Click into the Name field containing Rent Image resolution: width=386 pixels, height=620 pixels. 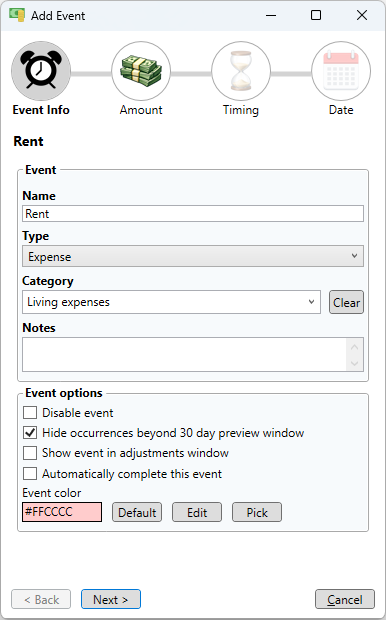point(193,214)
